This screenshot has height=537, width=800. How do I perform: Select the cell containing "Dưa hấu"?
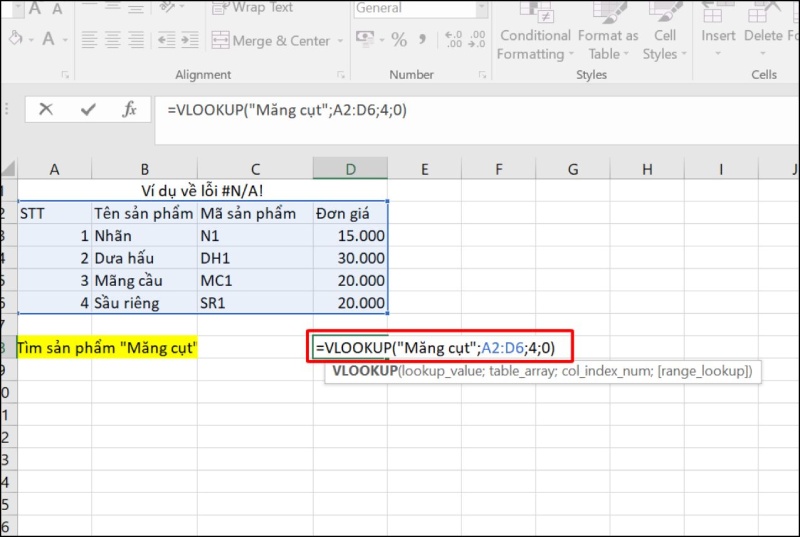144,258
